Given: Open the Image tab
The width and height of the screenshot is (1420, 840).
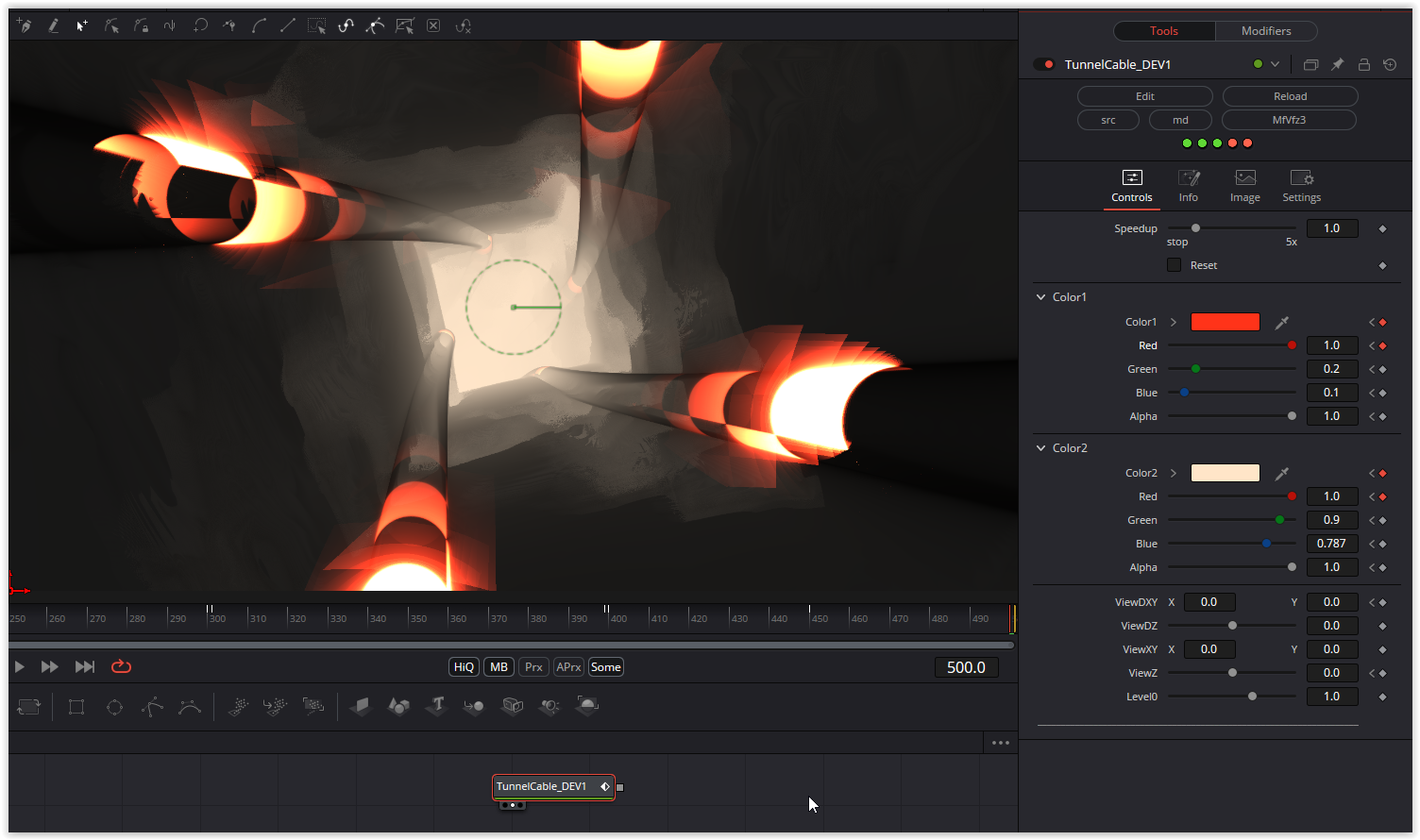Looking at the screenshot, I should (x=1245, y=186).
